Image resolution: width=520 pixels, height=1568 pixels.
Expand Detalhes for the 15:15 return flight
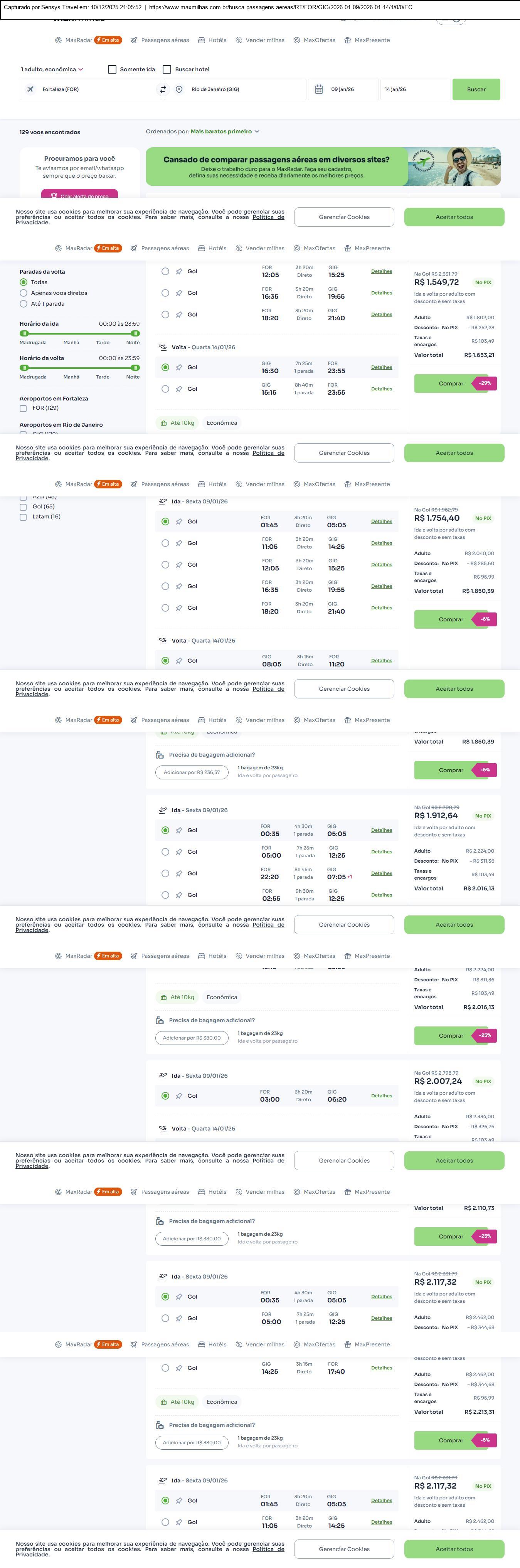(381, 389)
